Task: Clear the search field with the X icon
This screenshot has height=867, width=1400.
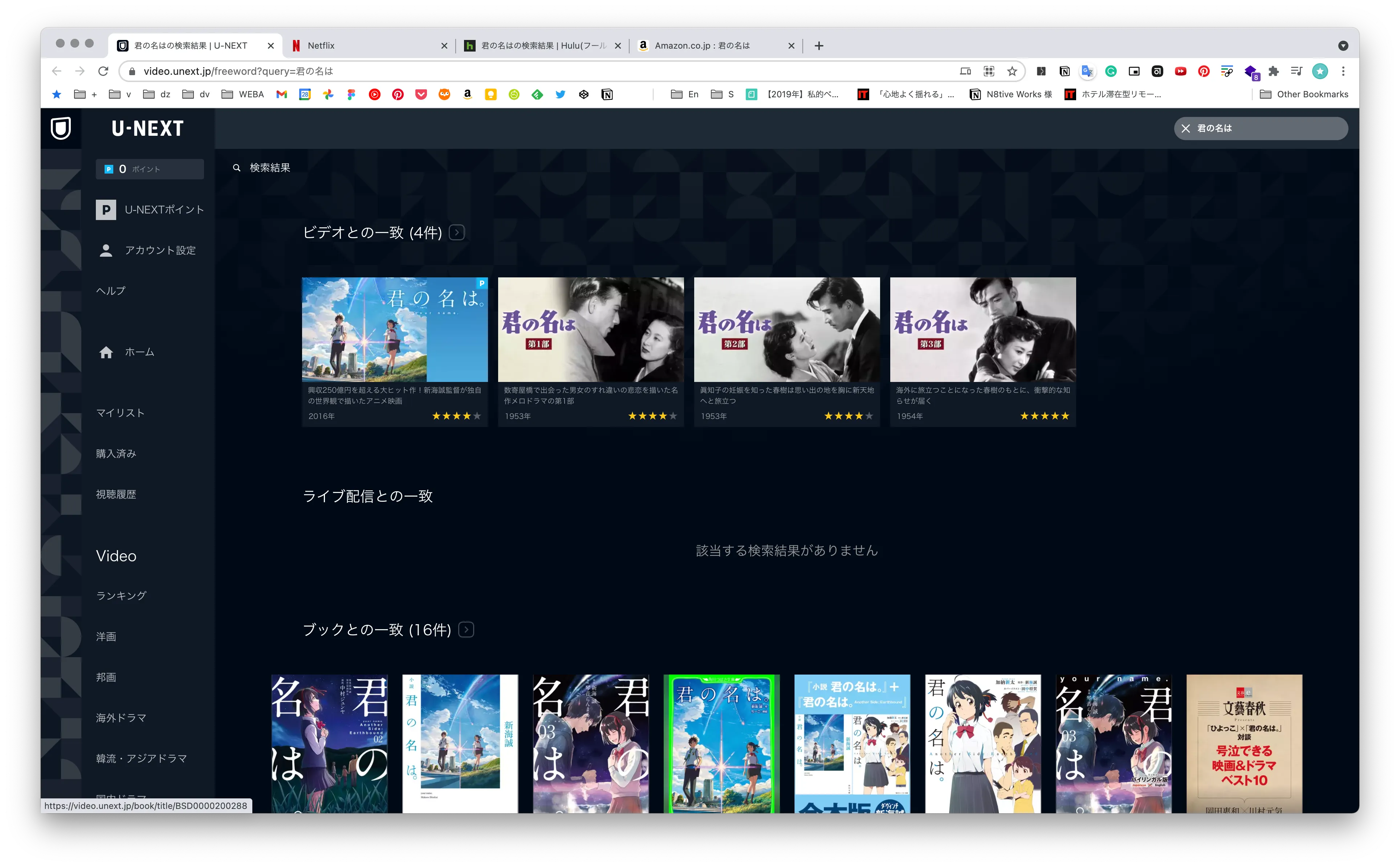Action: tap(1185, 129)
